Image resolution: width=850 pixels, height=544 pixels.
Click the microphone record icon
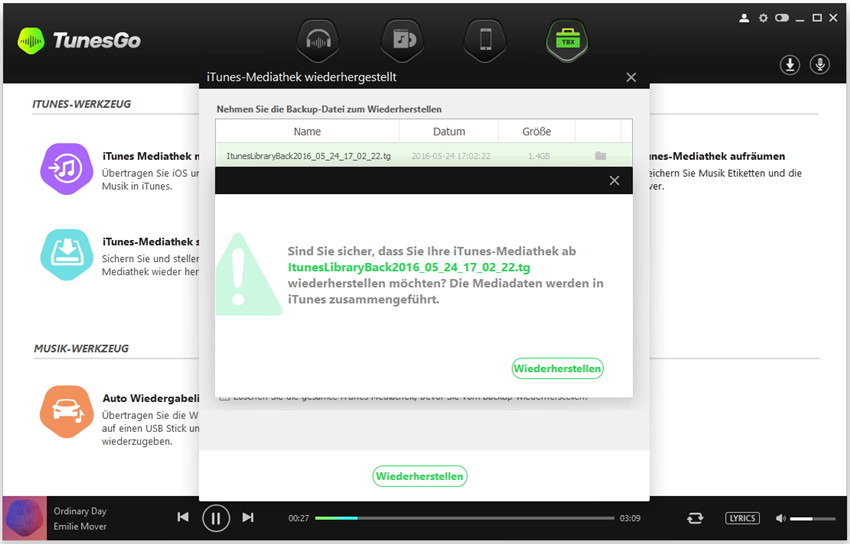(820, 64)
